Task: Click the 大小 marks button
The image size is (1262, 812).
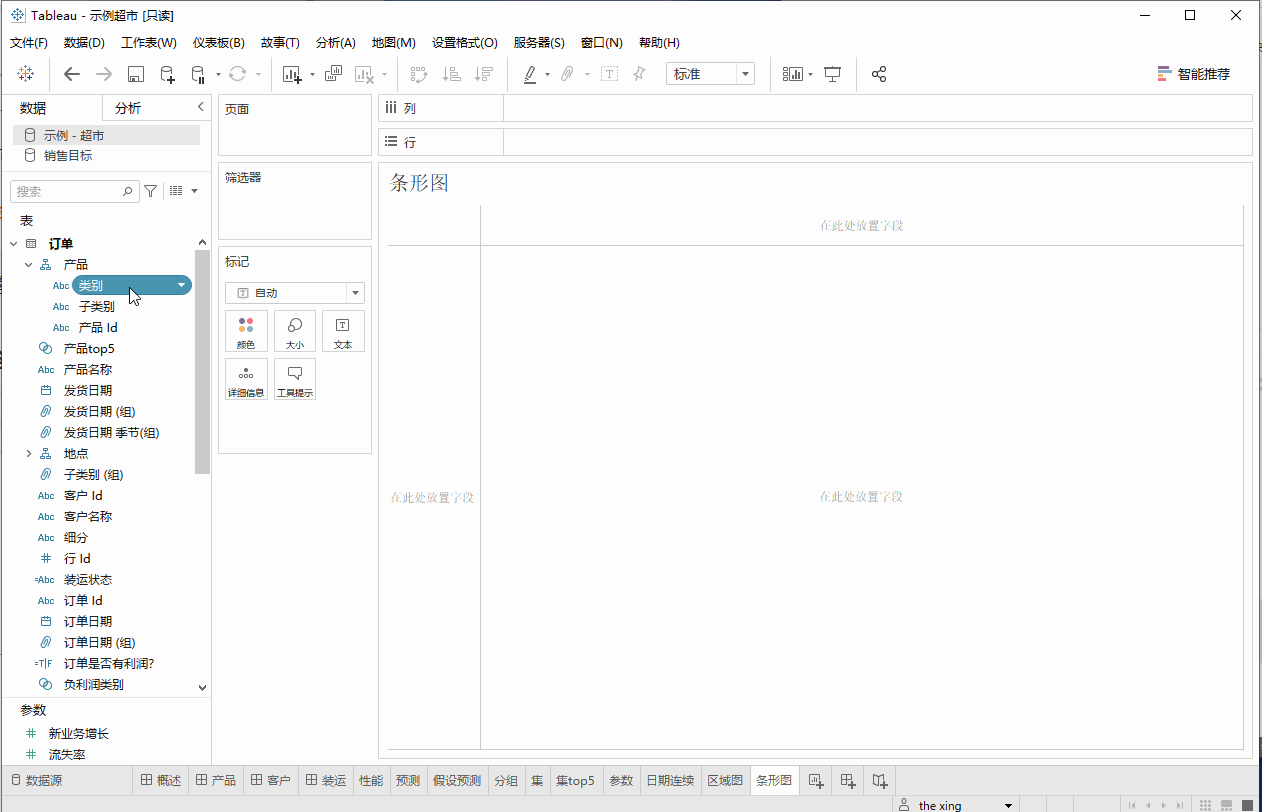Action: click(x=295, y=331)
